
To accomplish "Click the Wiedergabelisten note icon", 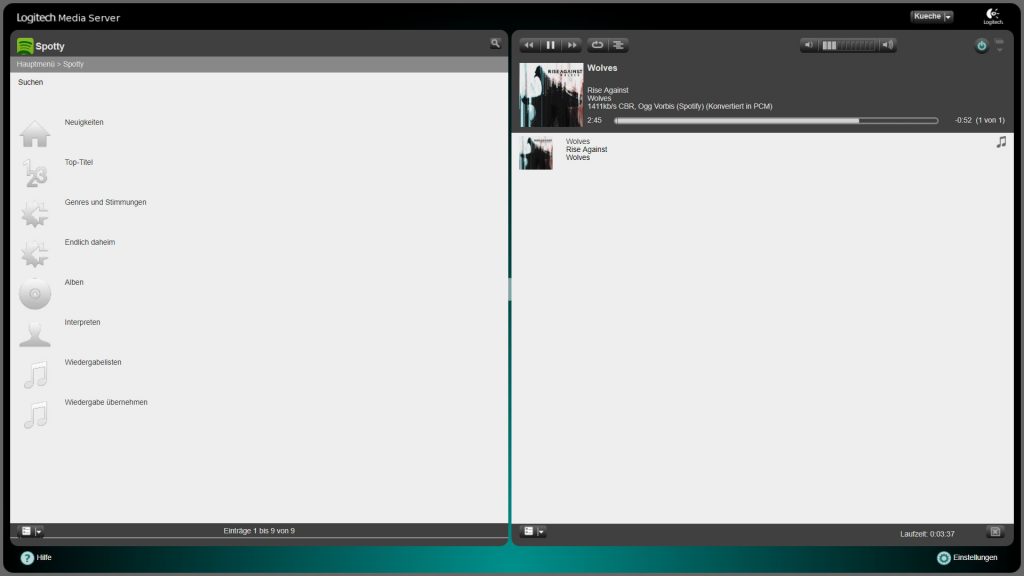I will coord(35,374).
